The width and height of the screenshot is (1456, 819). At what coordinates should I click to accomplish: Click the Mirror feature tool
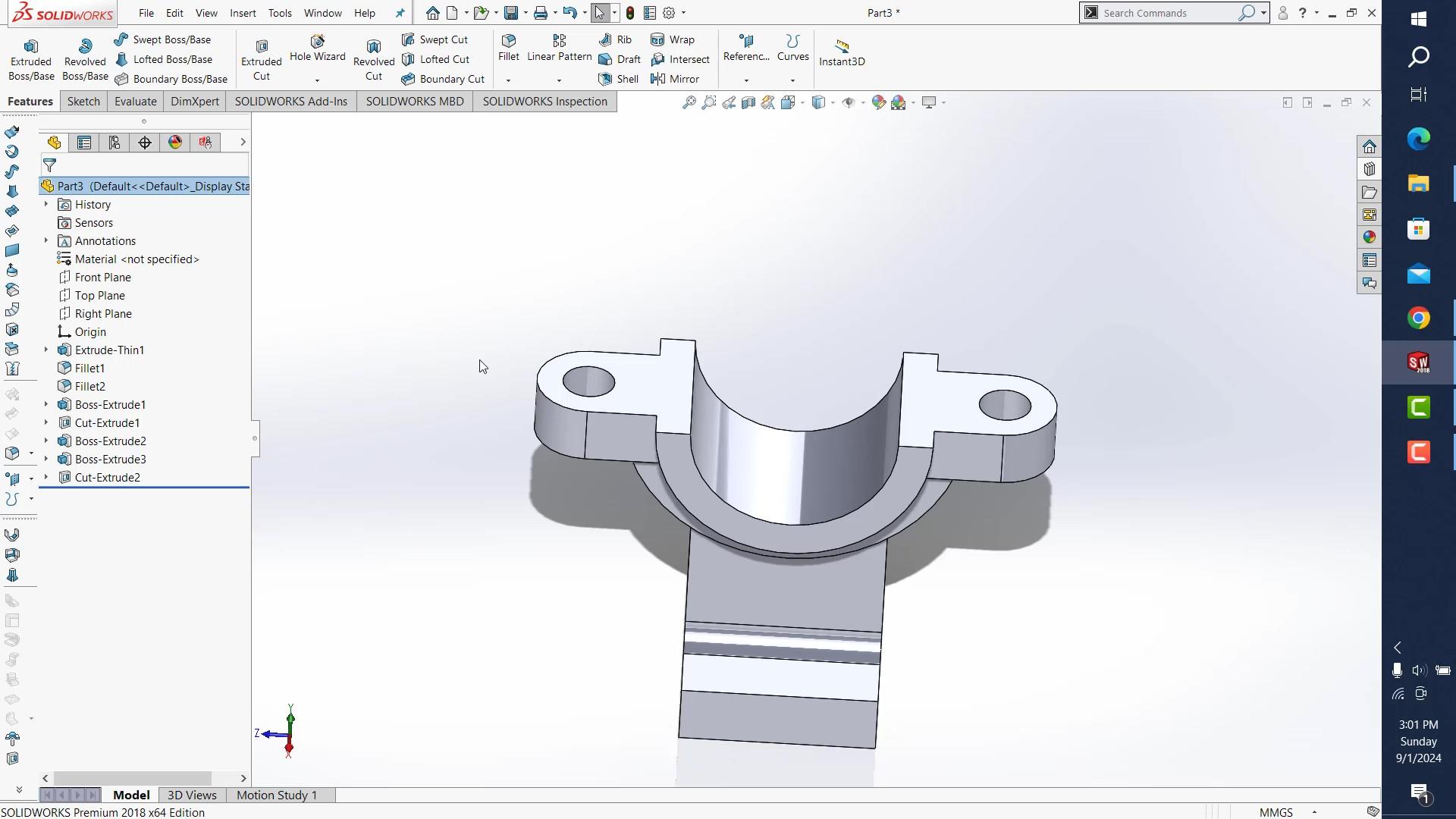675,79
